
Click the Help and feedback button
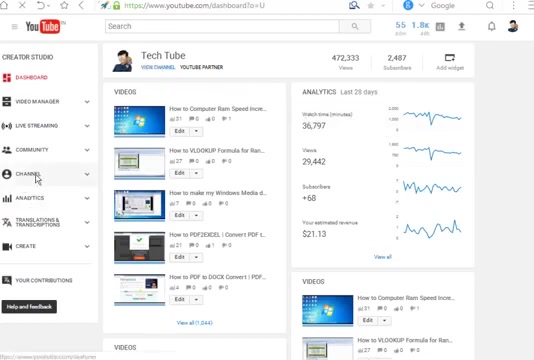[29, 307]
